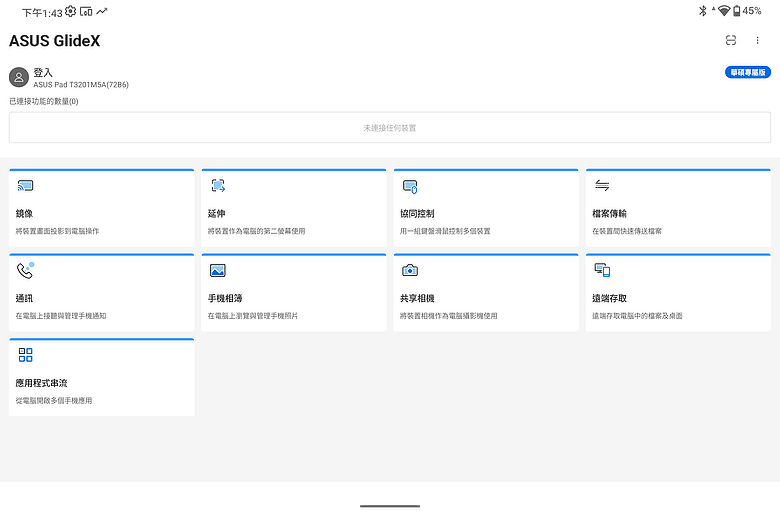Tap the description 在電腦上瀏覽與管理手機照片

[x=253, y=315]
